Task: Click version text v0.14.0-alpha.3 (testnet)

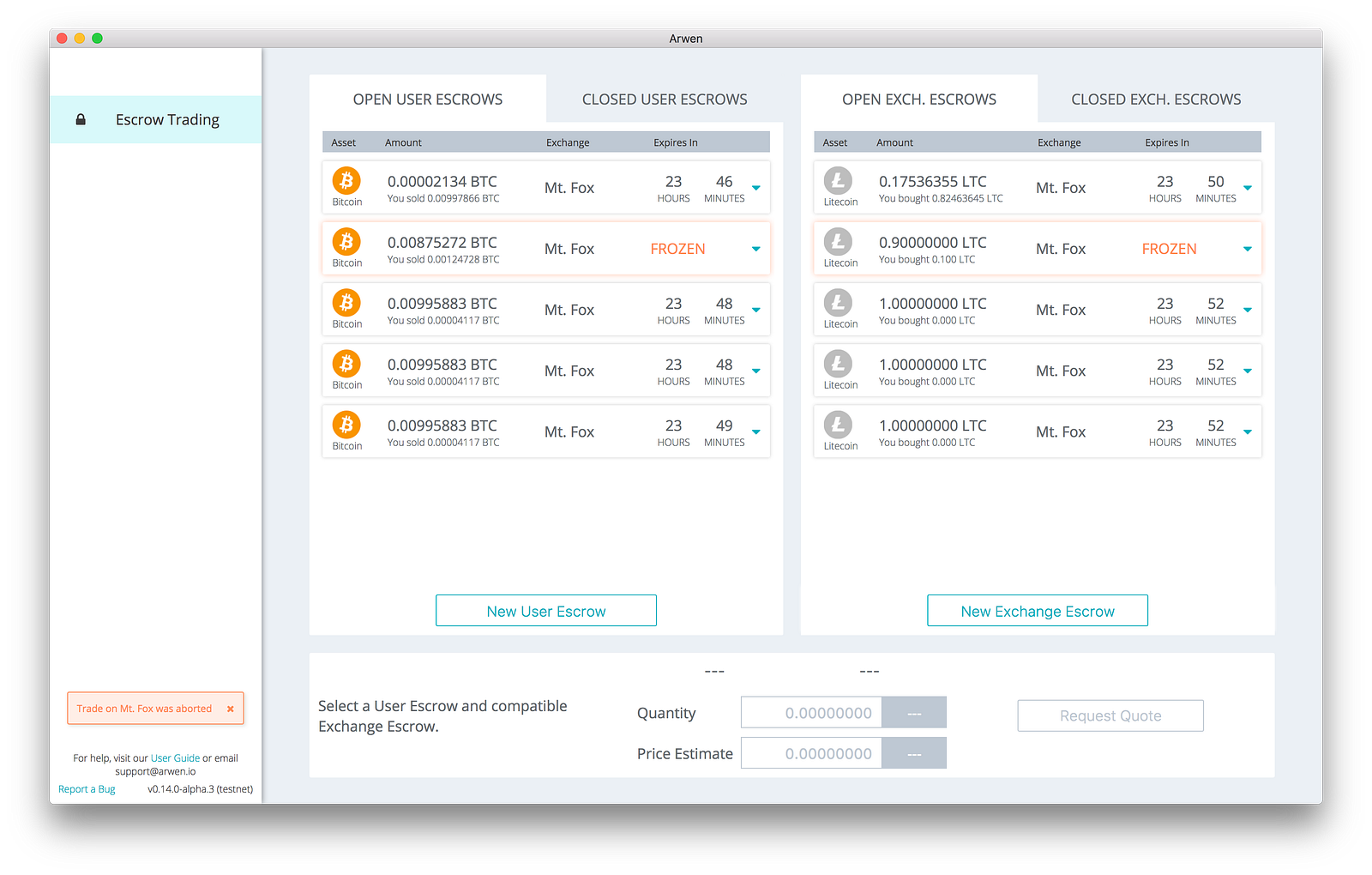Action: [200, 789]
